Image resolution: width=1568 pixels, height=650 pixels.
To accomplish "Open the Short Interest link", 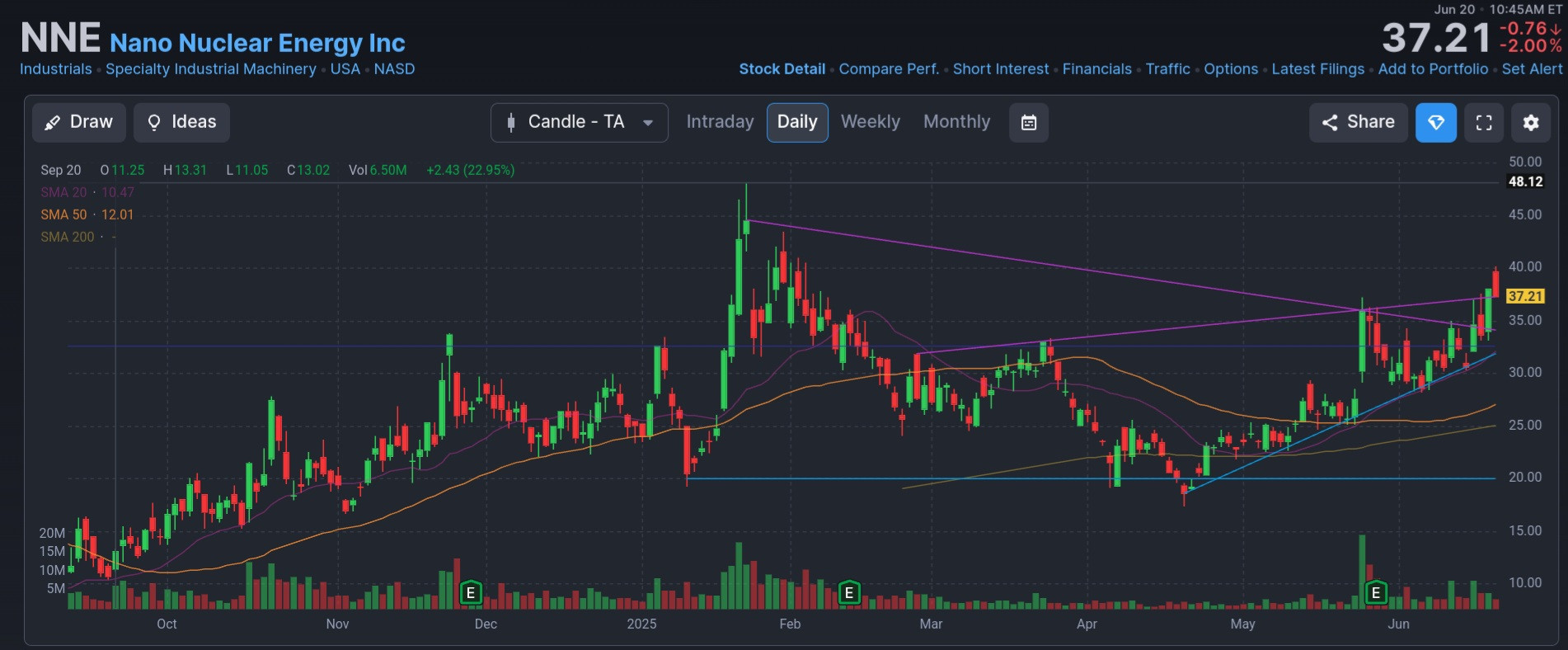I will [x=1001, y=69].
